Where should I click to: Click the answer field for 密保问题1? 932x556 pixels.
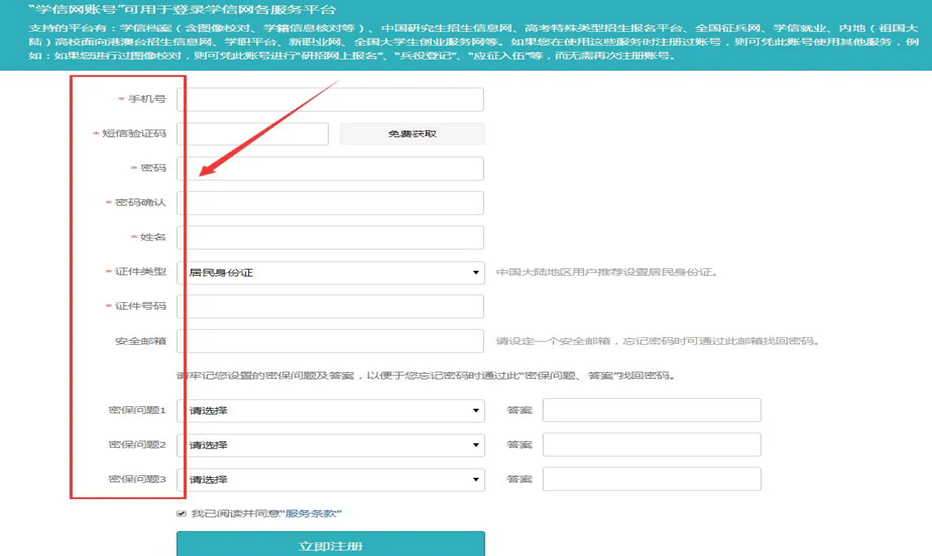click(651, 411)
